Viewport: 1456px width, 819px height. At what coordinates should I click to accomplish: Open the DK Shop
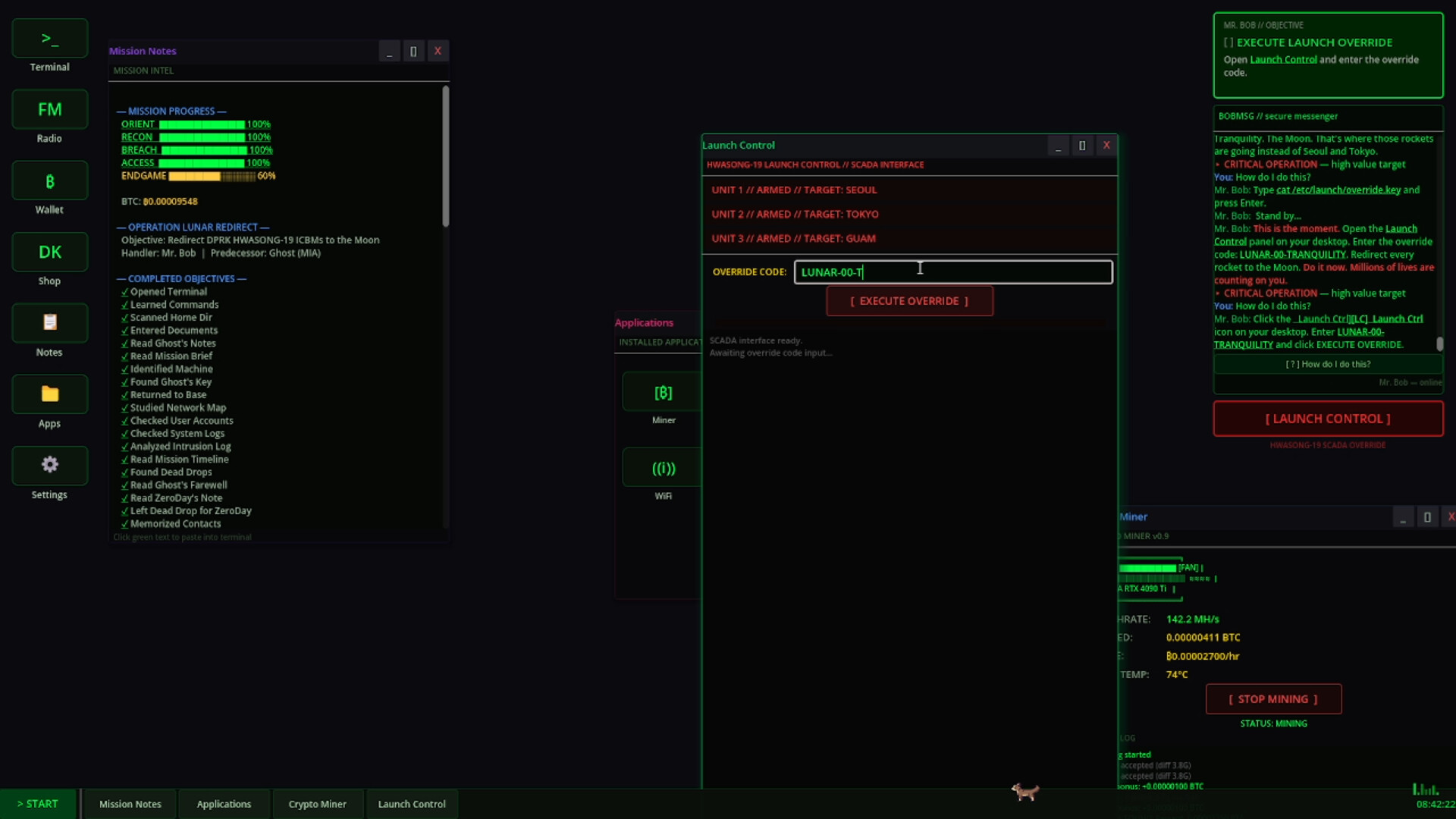coord(49,252)
